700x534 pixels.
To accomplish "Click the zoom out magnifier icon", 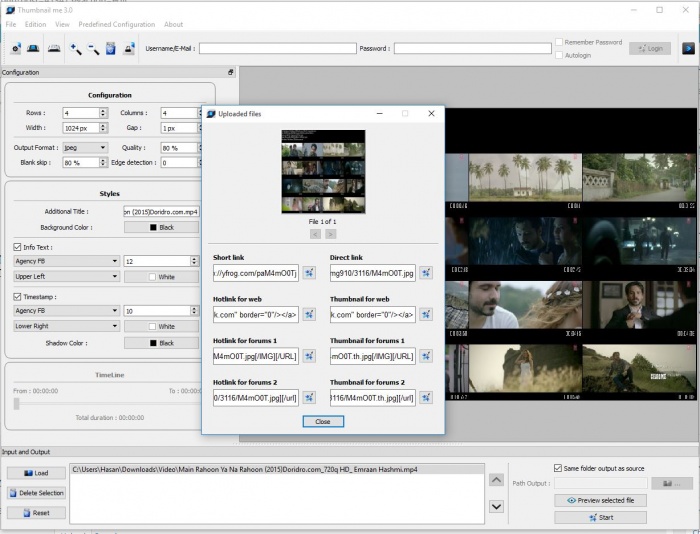I will (x=93, y=48).
